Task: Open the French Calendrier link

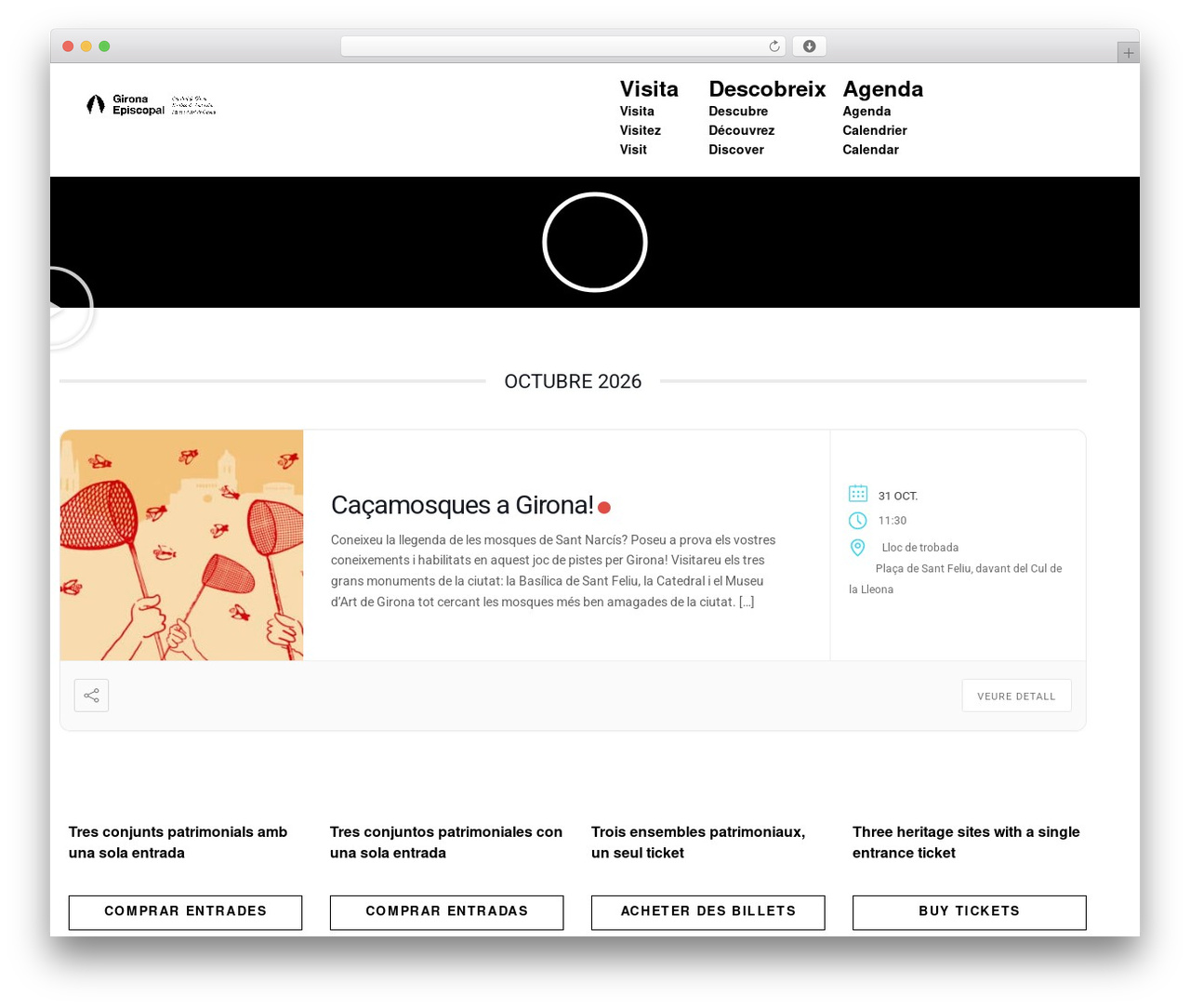Action: pyautogui.click(x=875, y=130)
